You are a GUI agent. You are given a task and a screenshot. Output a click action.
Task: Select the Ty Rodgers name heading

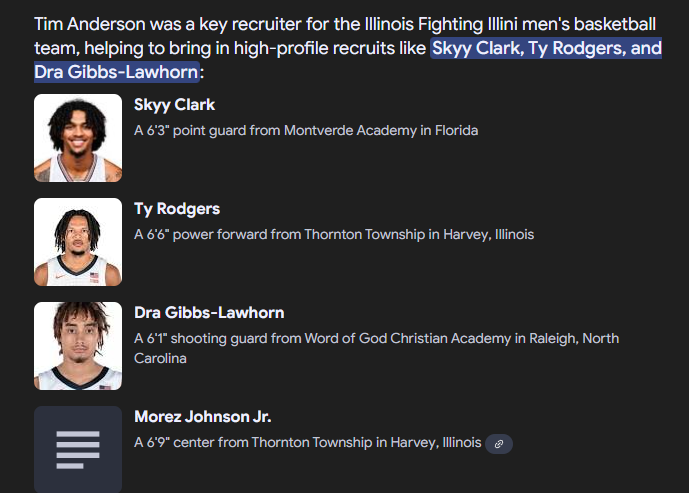[177, 209]
